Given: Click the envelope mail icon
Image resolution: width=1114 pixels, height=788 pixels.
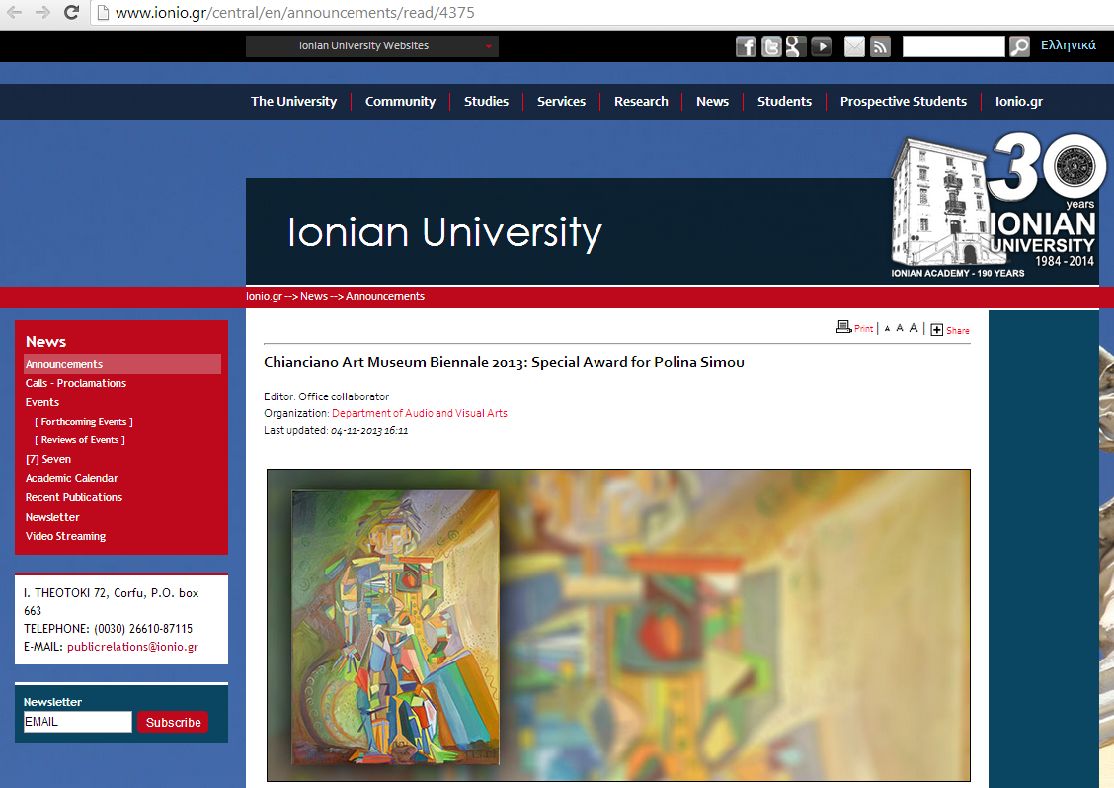Looking at the screenshot, I should click(854, 46).
